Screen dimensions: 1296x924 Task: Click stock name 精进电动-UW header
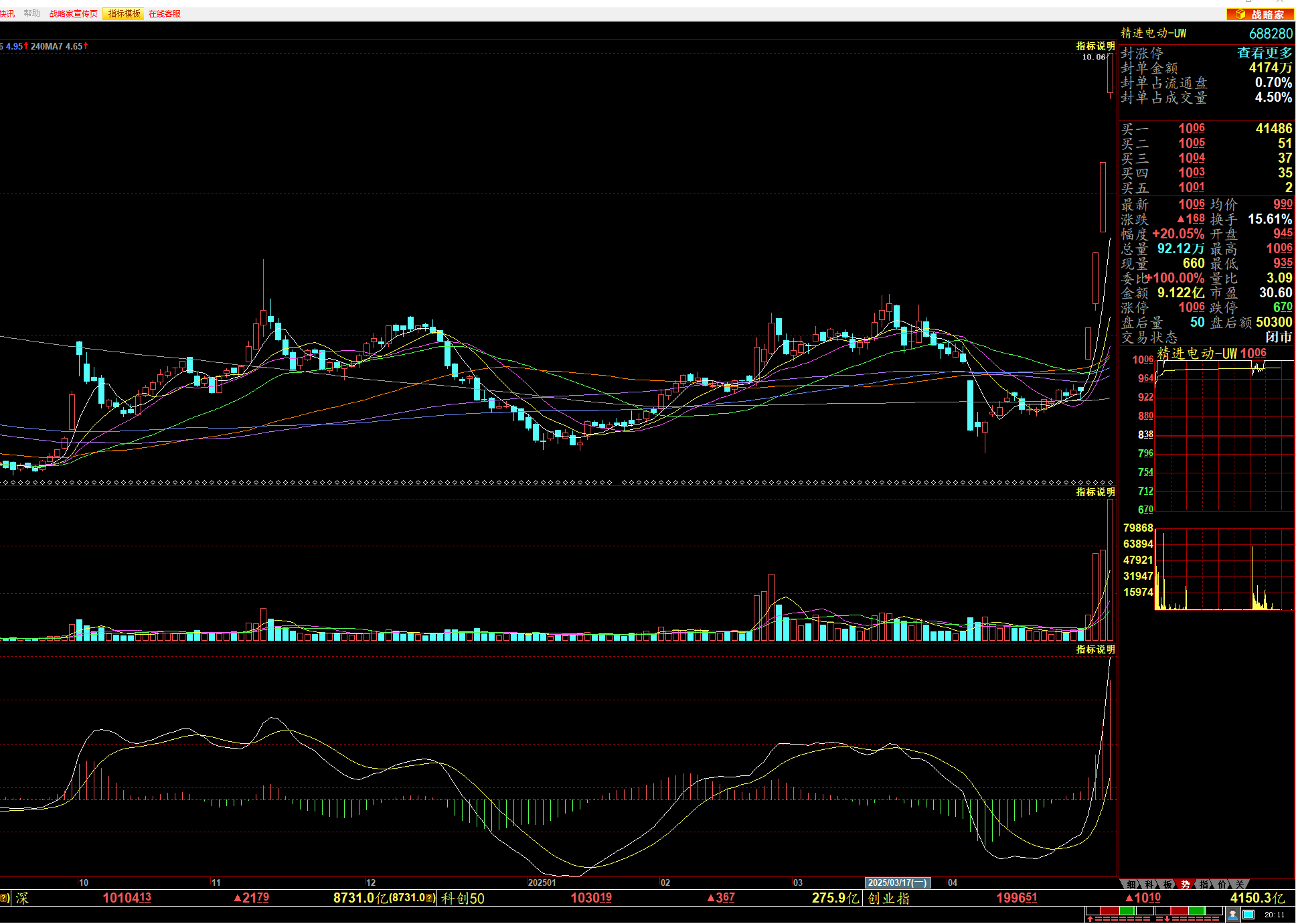tap(1153, 33)
